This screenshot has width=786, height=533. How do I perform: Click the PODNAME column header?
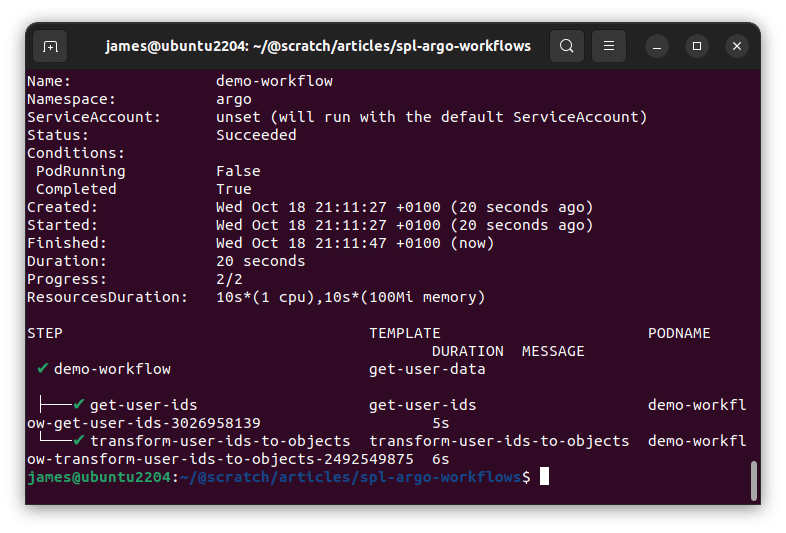[679, 333]
